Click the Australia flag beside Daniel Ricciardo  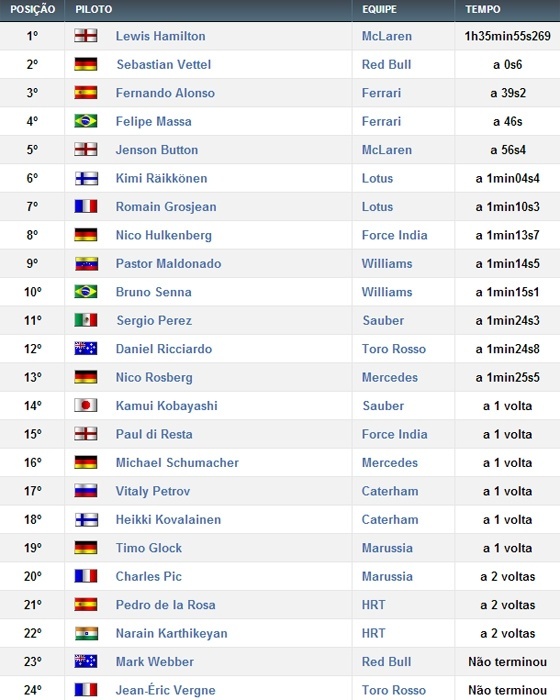click(86, 349)
